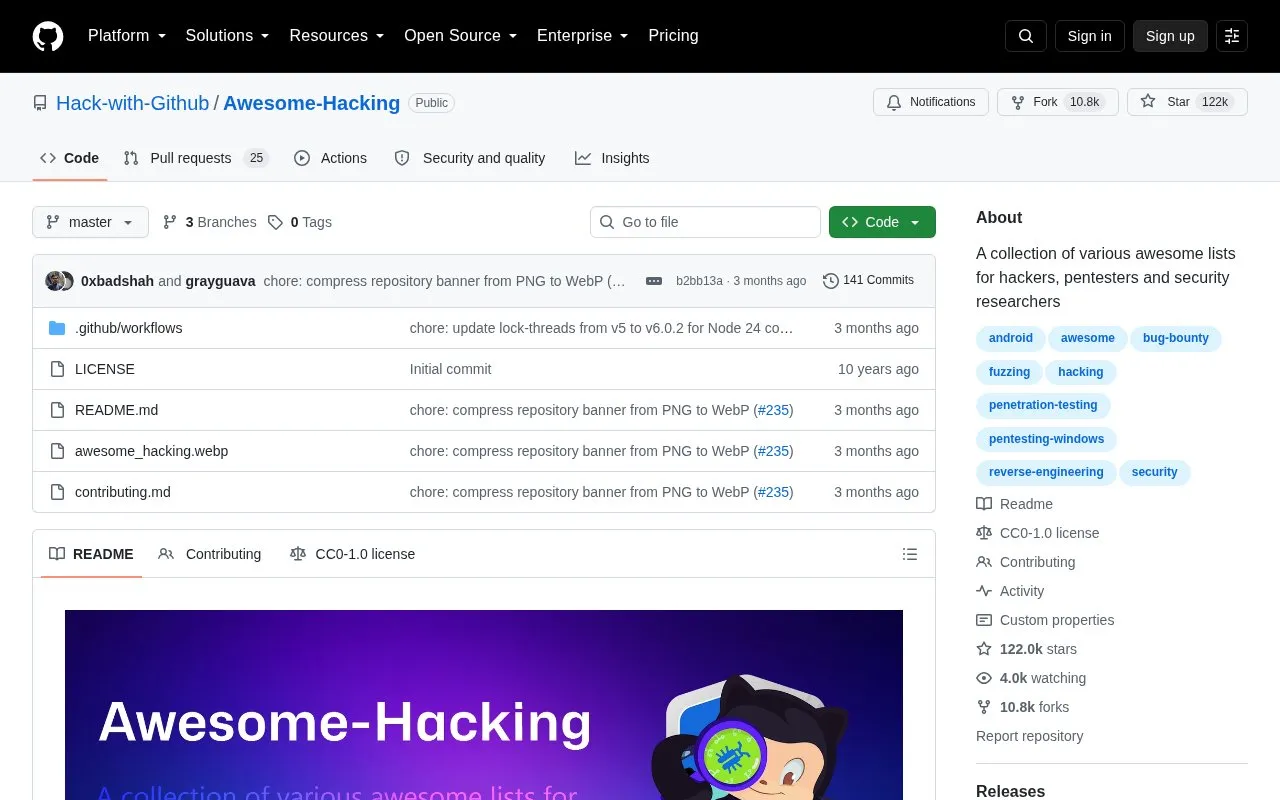The image size is (1280, 800).
Task: Expand the Open Source menu
Action: (x=461, y=36)
